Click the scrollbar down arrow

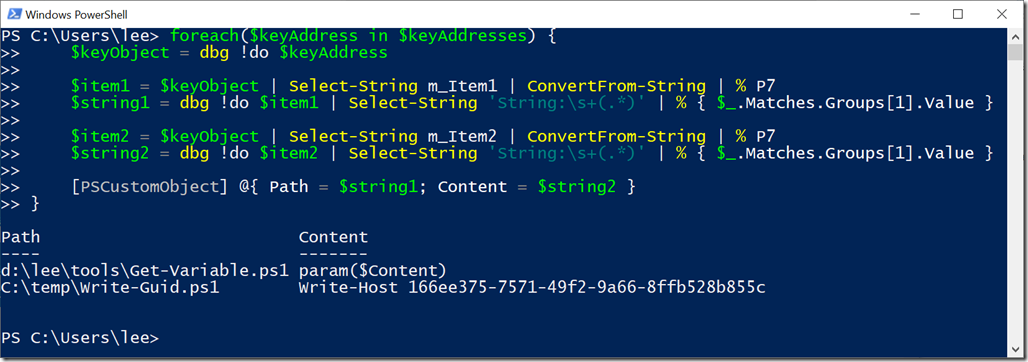pyautogui.click(x=1015, y=350)
